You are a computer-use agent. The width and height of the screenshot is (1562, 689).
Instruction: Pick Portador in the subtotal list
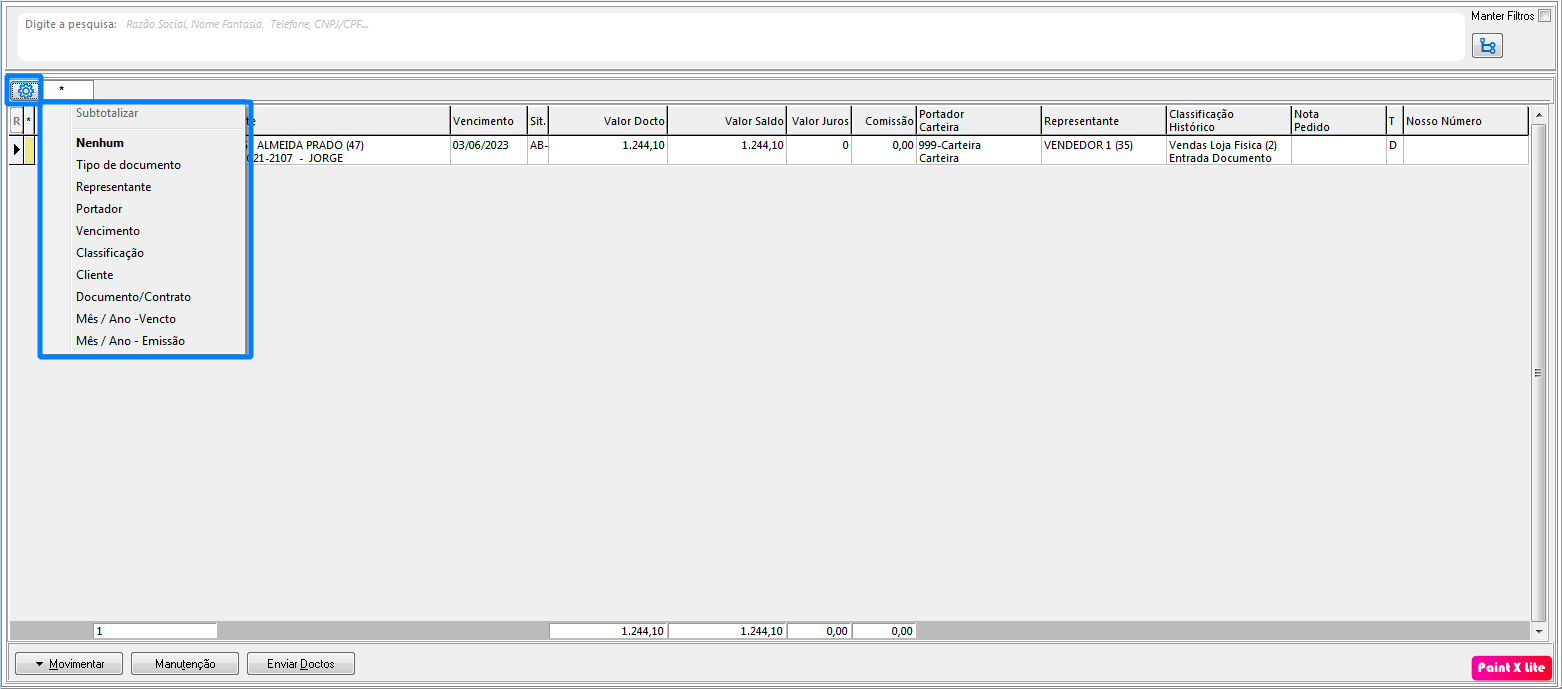(99, 209)
